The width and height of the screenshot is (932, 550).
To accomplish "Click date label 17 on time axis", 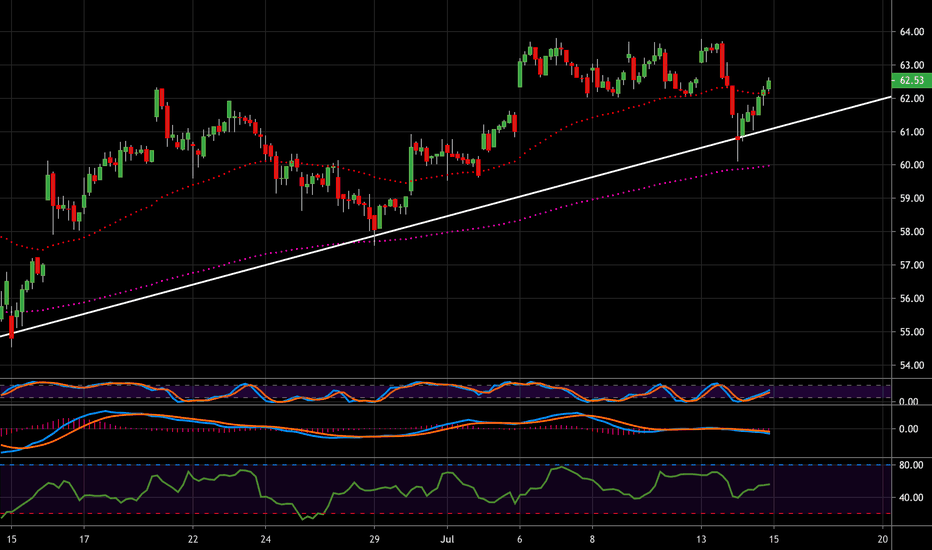I will [x=84, y=539].
